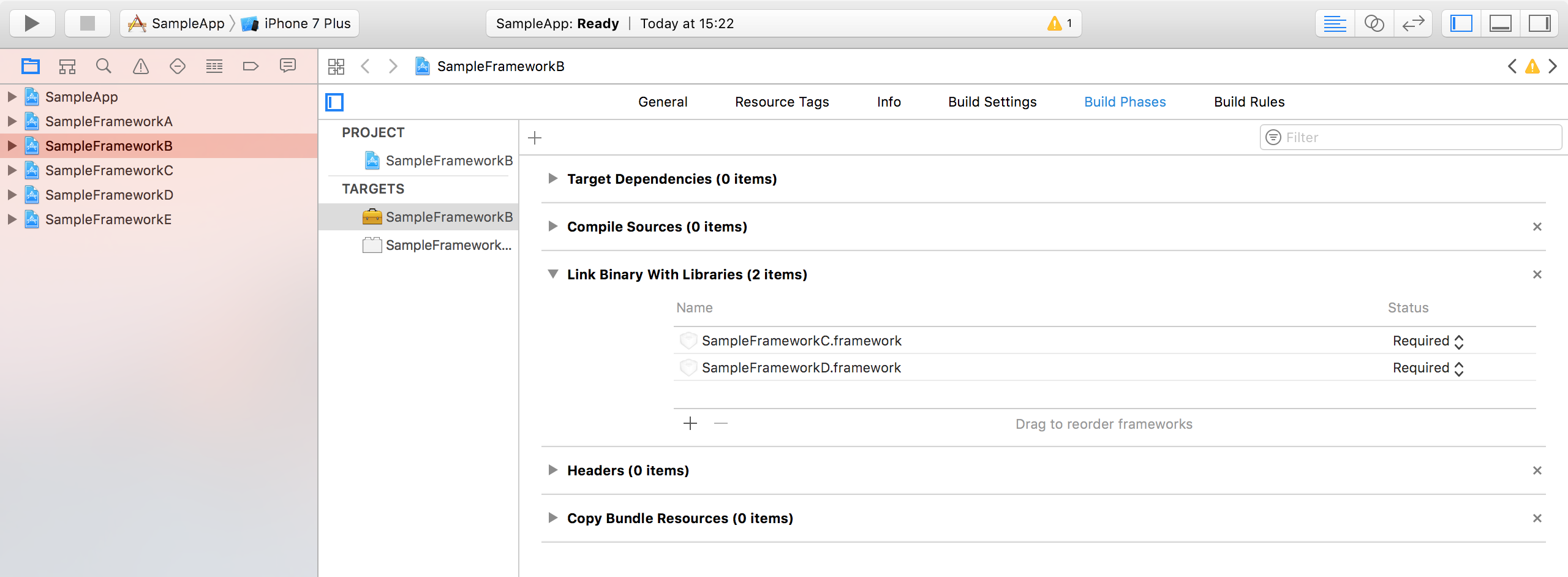Click SampleFrameworkB in the jump bar
Screen dimensions: 1568x577
491,66
